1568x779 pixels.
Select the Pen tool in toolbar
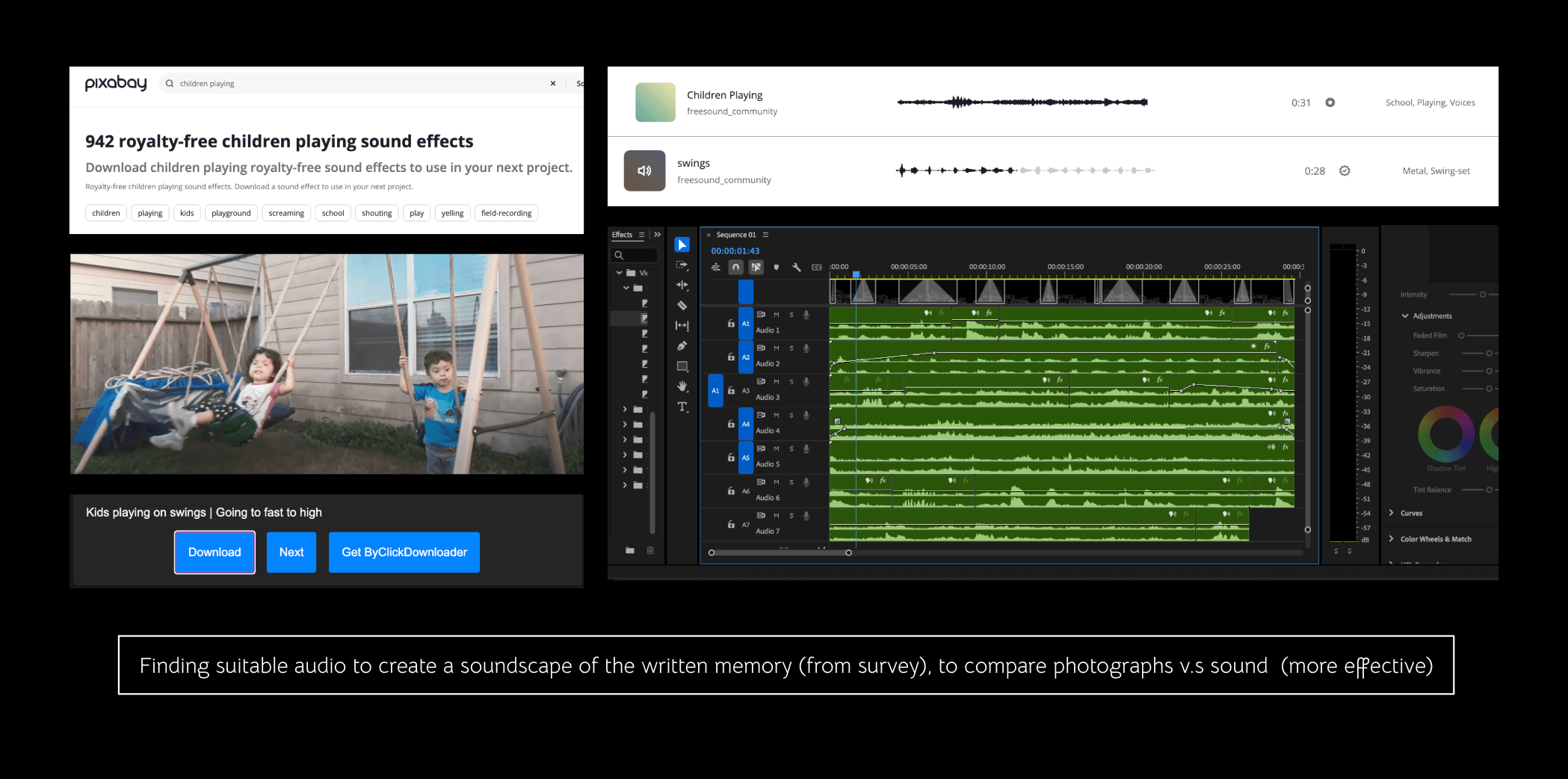pos(682,346)
